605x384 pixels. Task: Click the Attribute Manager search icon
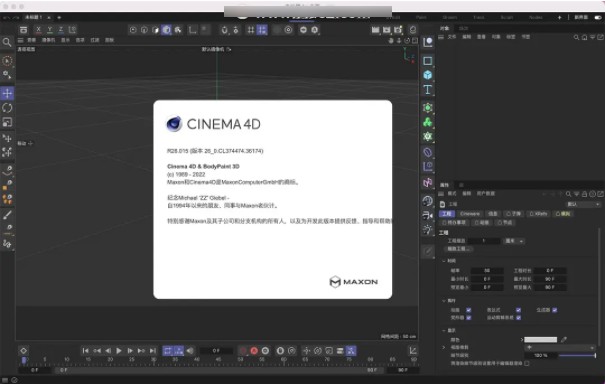click(x=568, y=194)
